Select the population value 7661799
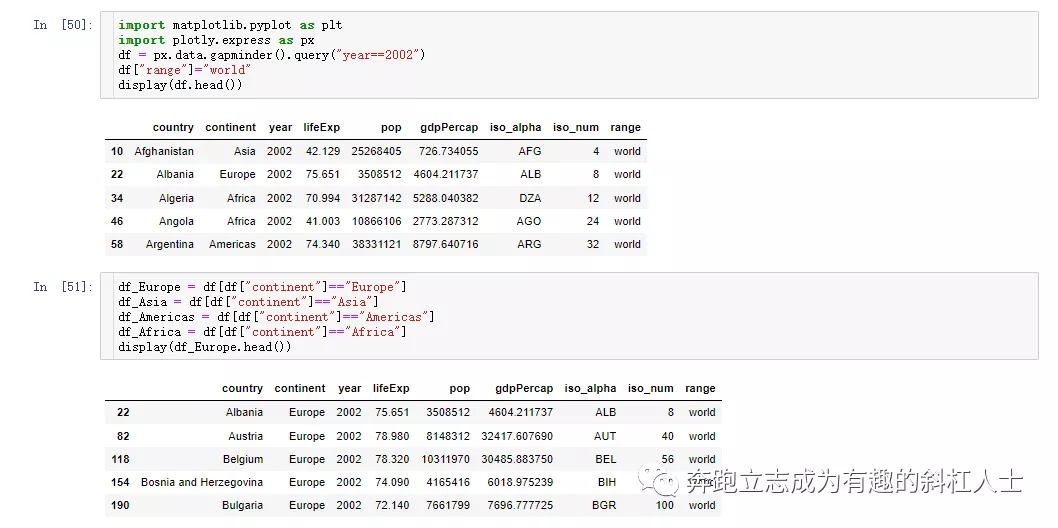1058x528 pixels. 448,505
